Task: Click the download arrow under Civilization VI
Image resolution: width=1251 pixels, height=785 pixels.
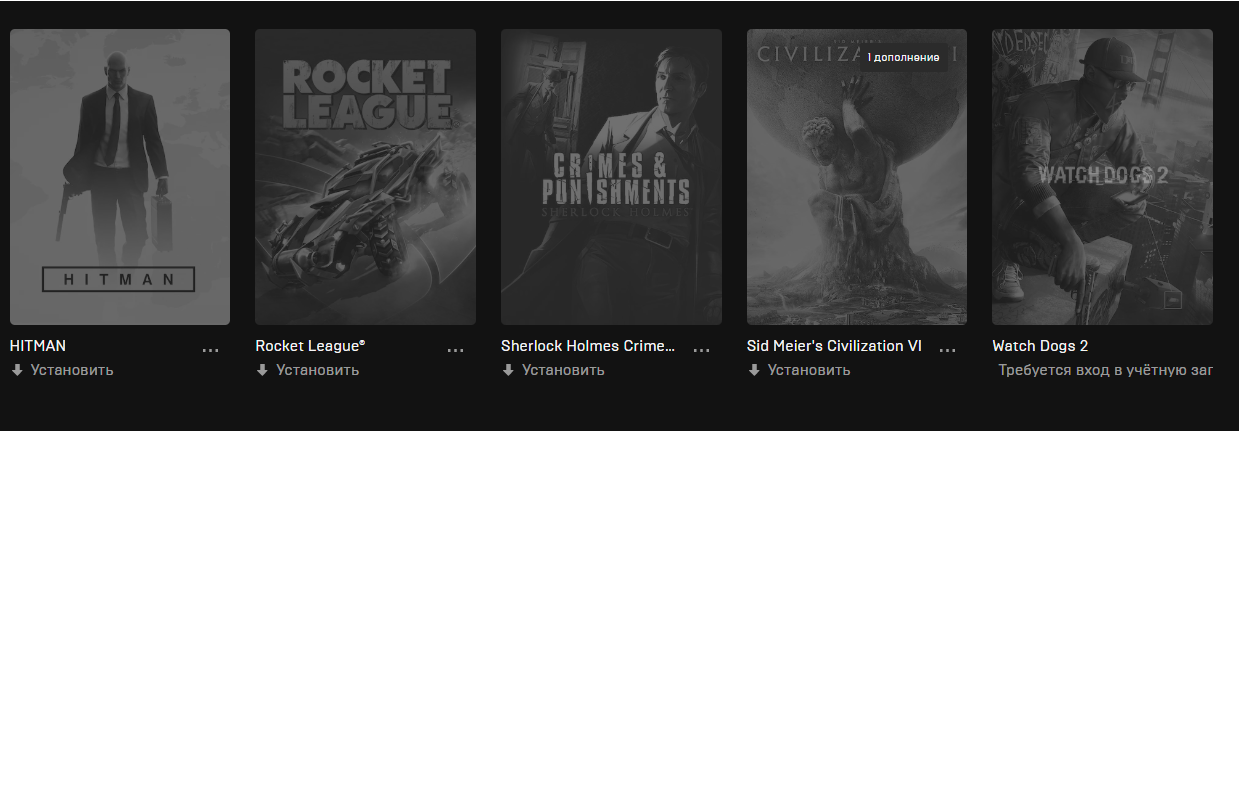Action: (x=754, y=370)
